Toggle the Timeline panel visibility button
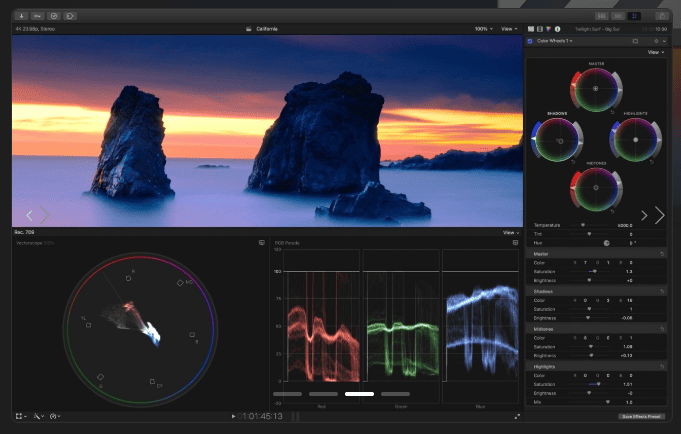This screenshot has width=681, height=434. [x=618, y=16]
